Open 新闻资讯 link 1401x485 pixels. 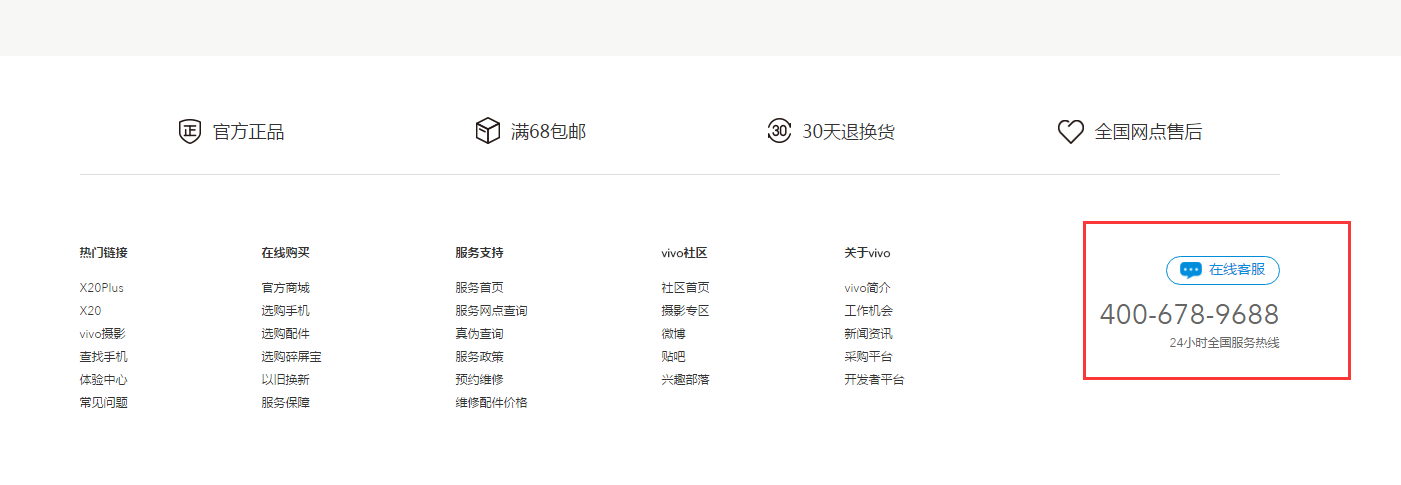tap(868, 334)
